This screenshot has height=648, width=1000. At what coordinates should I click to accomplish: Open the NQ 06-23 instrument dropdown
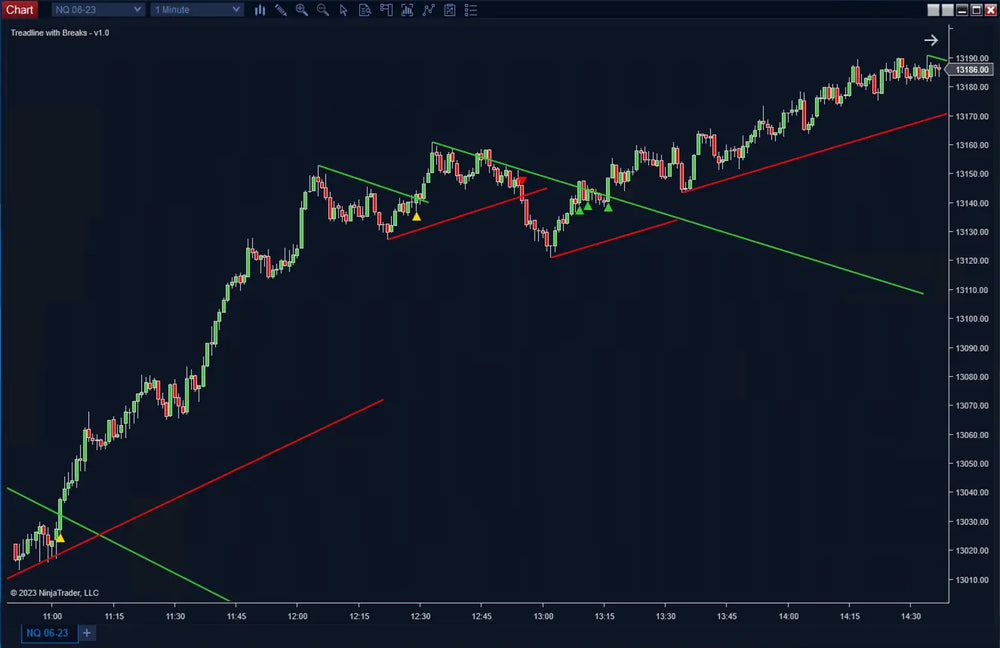(97, 9)
